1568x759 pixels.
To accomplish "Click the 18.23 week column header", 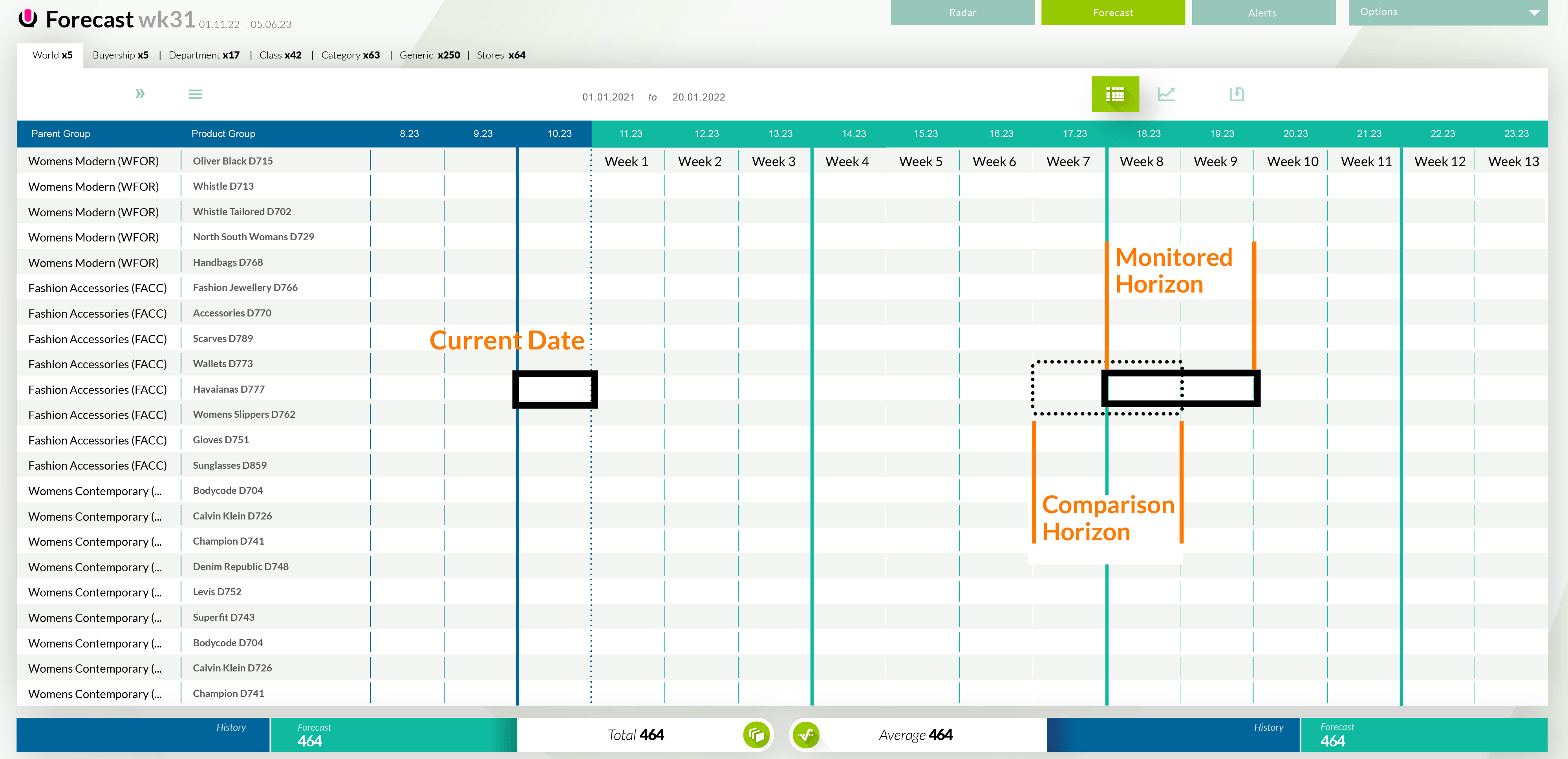I will 1148,133.
